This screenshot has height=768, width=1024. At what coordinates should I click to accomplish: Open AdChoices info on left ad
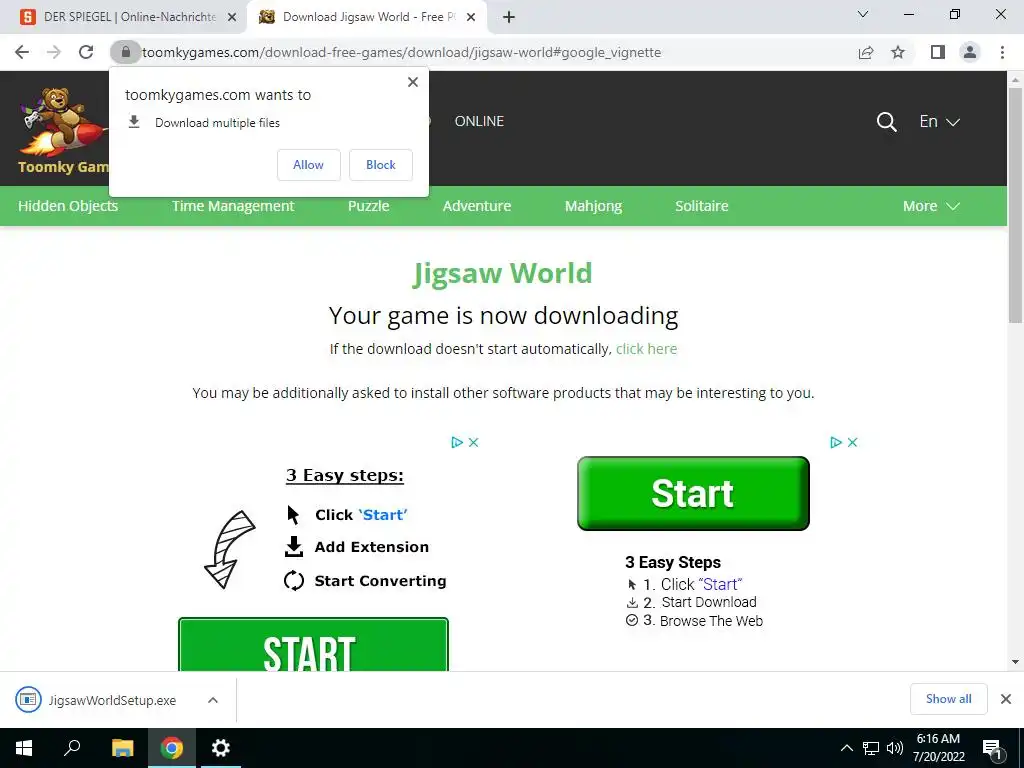(x=457, y=442)
